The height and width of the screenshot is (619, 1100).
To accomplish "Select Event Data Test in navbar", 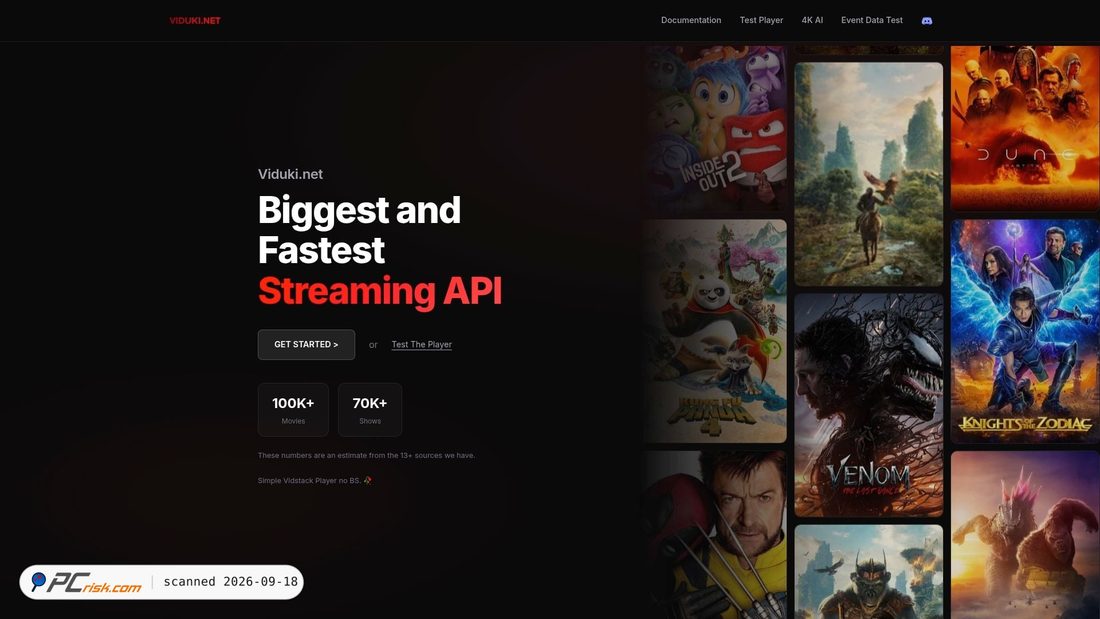I will click(872, 20).
